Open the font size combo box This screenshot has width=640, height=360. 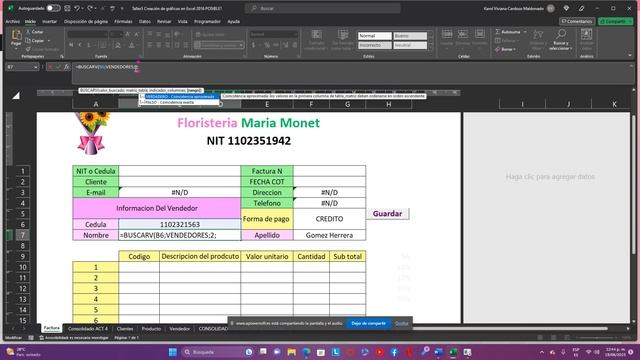pyautogui.click(x=116, y=35)
